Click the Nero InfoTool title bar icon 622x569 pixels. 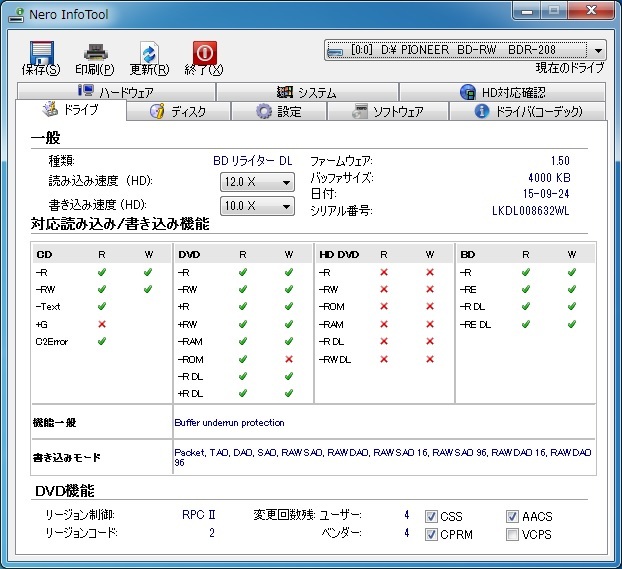pos(15,13)
